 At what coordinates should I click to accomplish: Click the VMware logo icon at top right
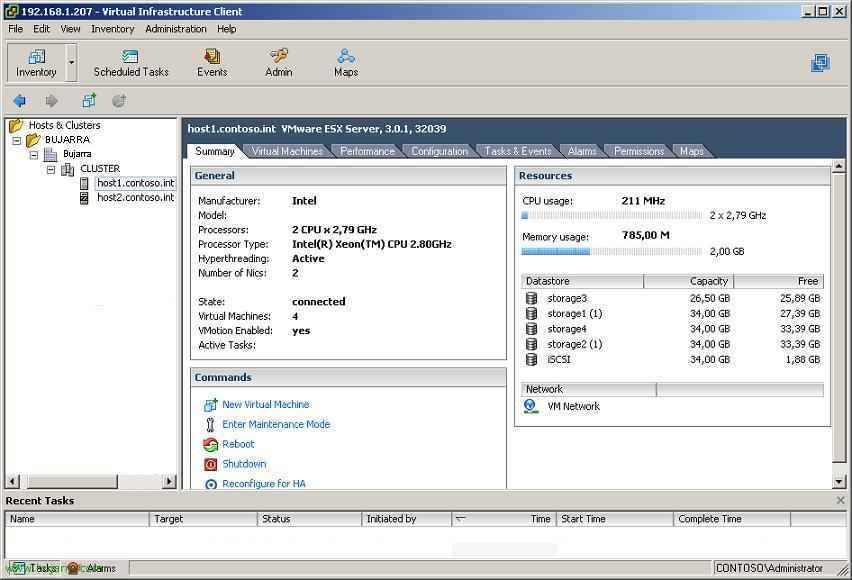pos(820,63)
